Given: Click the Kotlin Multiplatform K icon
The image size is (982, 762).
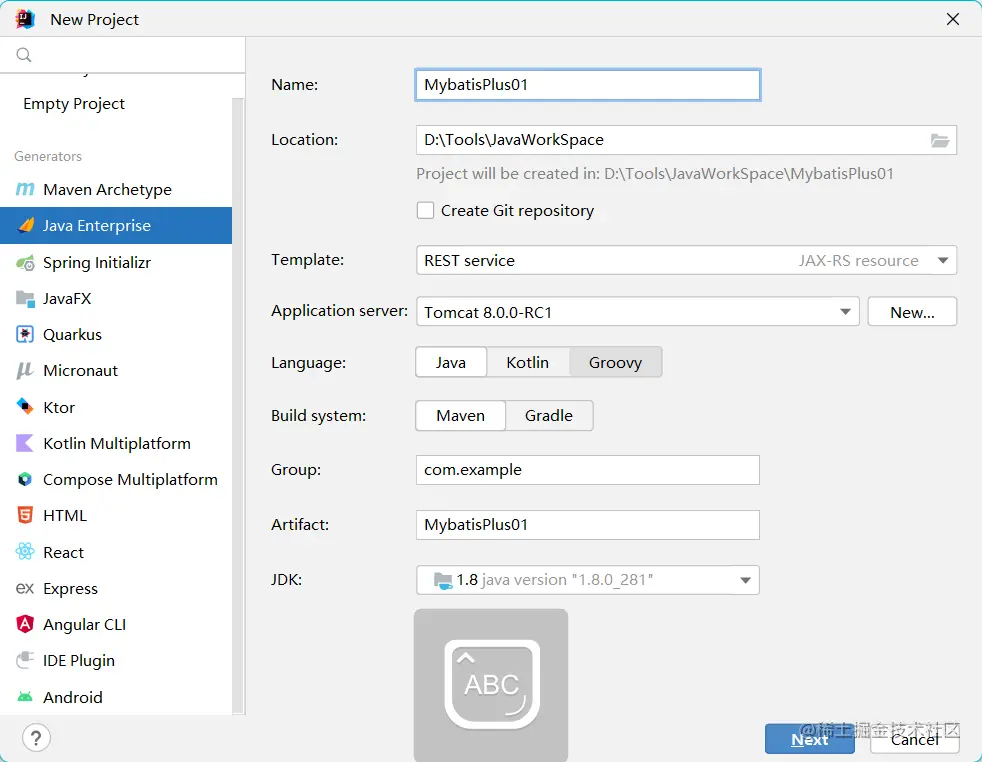Looking at the screenshot, I should (x=25, y=443).
